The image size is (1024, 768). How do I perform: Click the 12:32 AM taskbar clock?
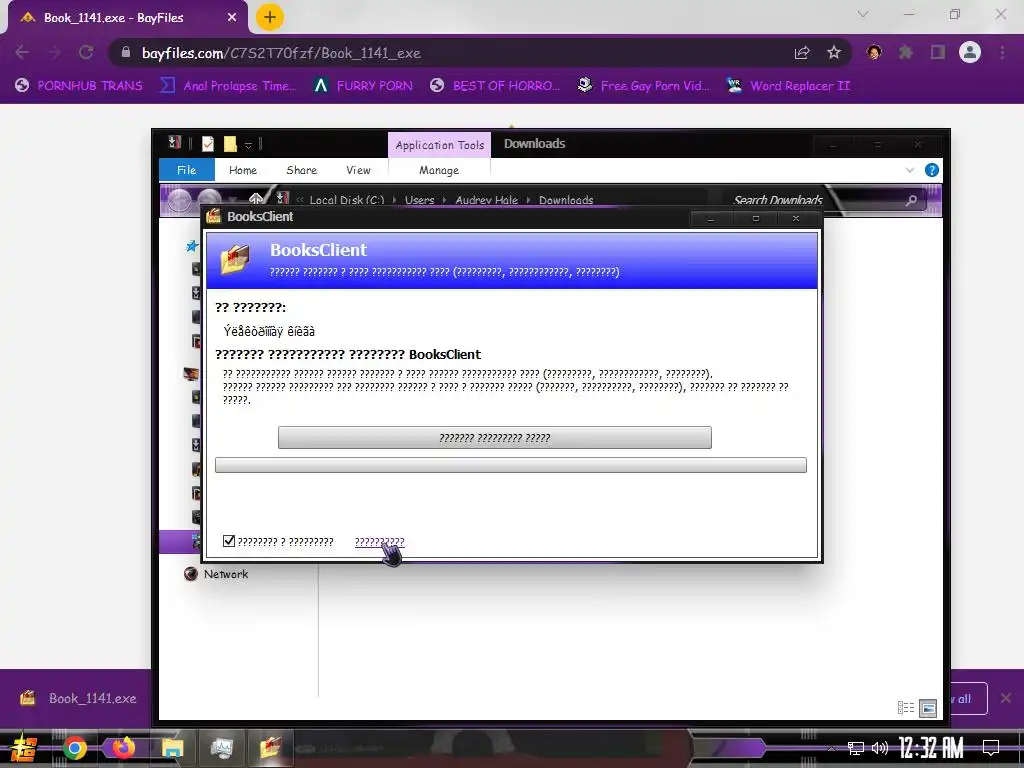click(931, 748)
